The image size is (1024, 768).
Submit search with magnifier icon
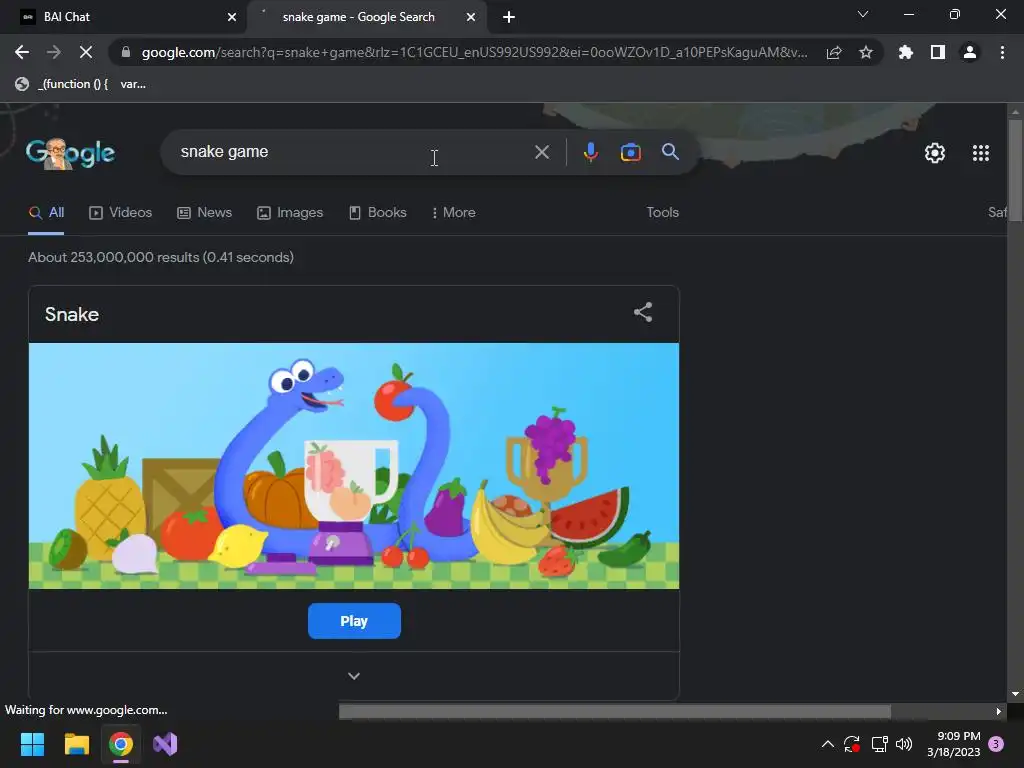670,152
